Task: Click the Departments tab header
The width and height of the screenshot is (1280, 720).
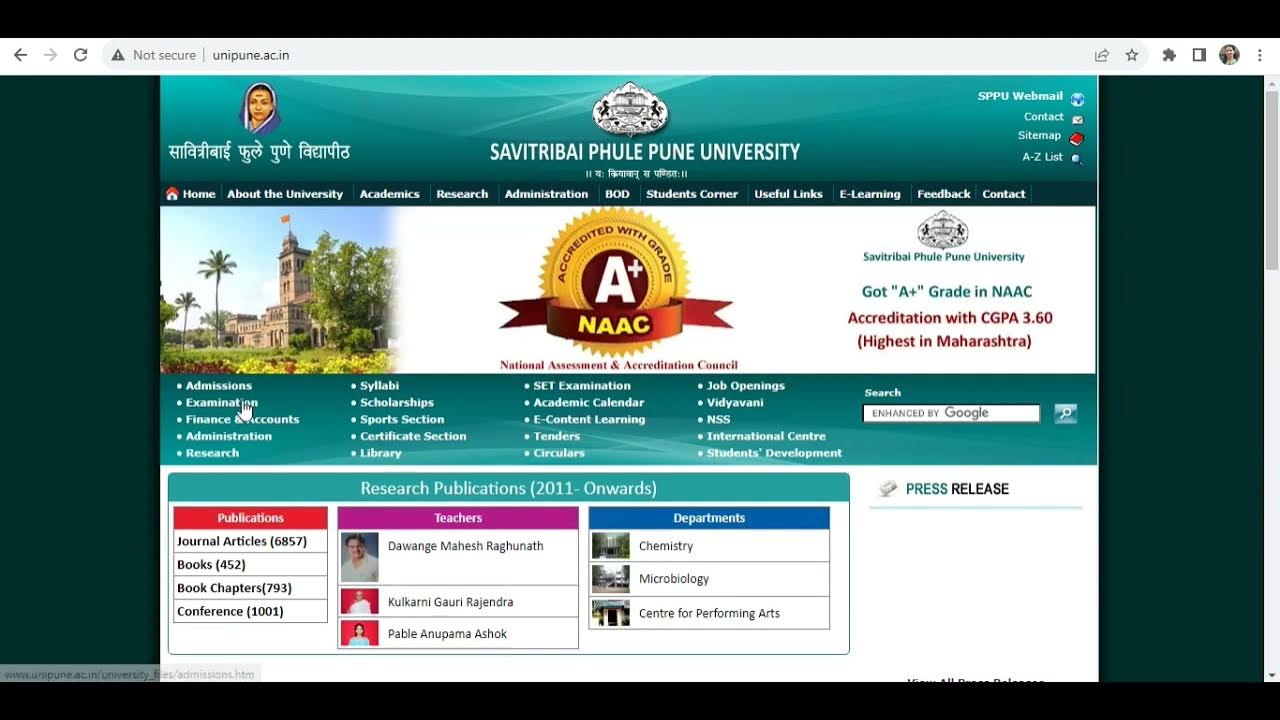Action: tap(709, 518)
